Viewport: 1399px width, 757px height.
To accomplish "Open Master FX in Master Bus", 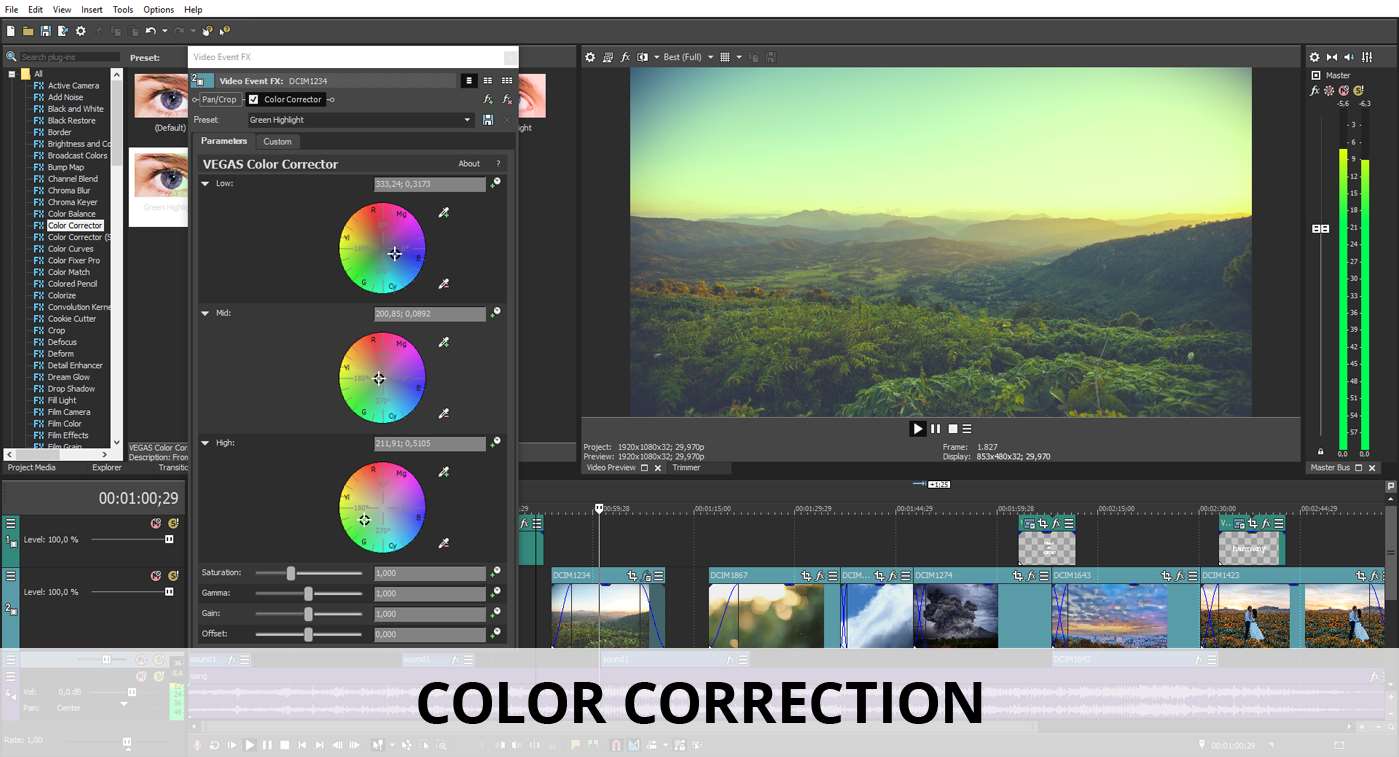I will click(1315, 91).
